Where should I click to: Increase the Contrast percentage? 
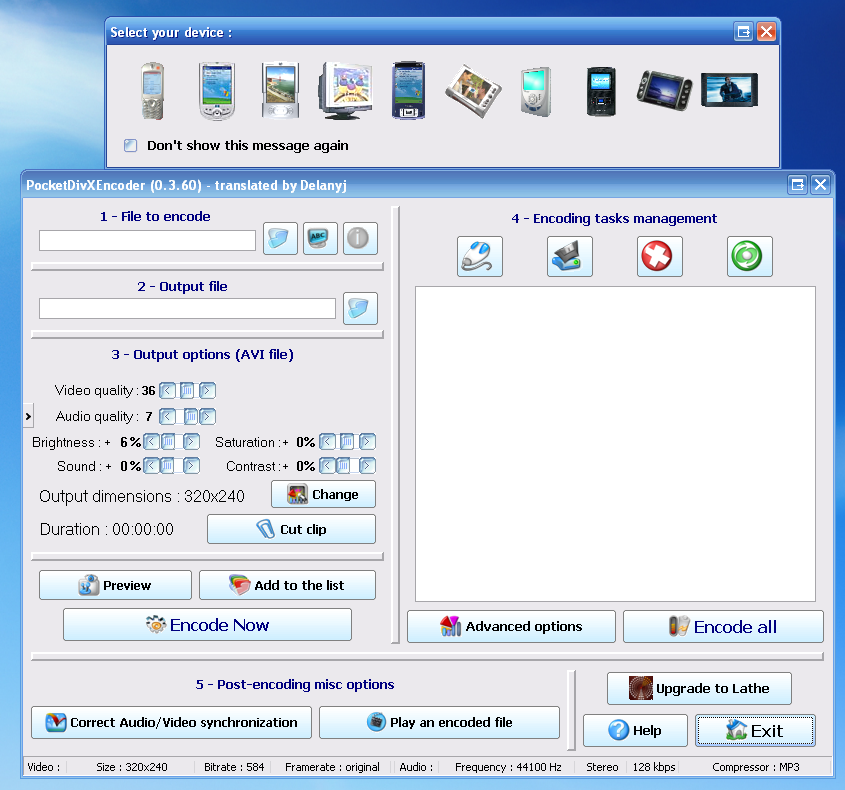point(368,466)
